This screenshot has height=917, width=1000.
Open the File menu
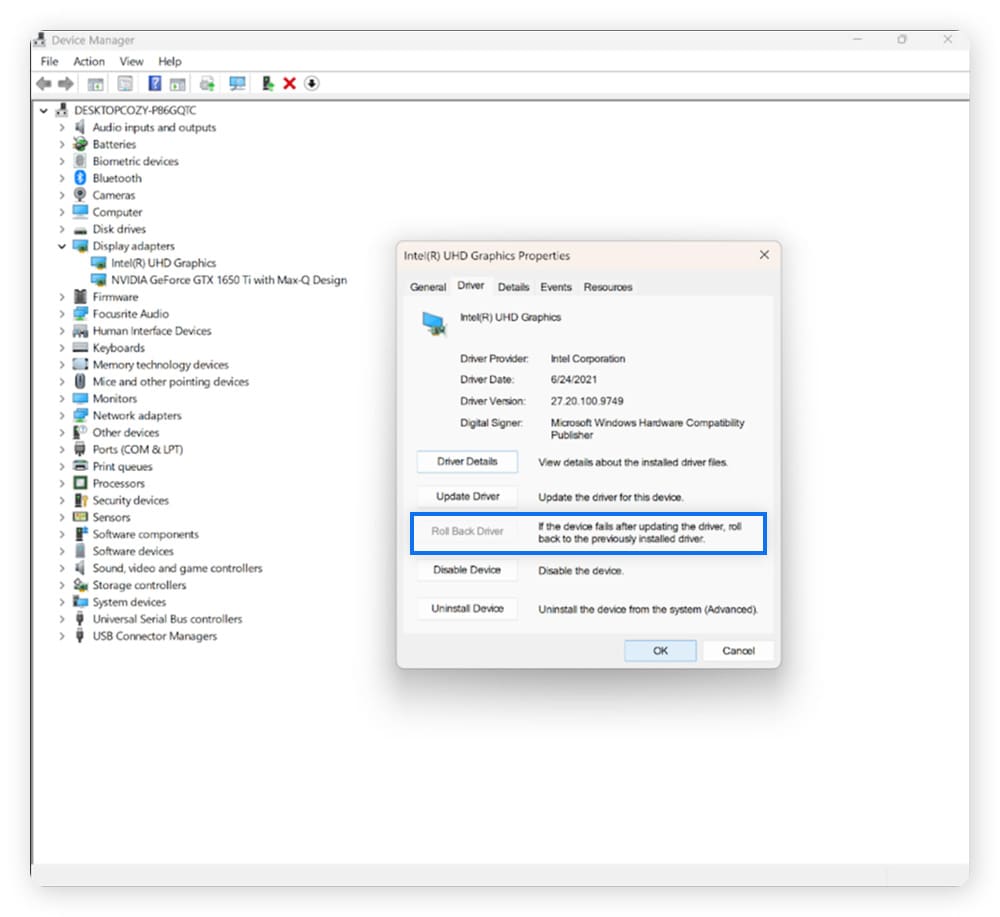tap(49, 61)
